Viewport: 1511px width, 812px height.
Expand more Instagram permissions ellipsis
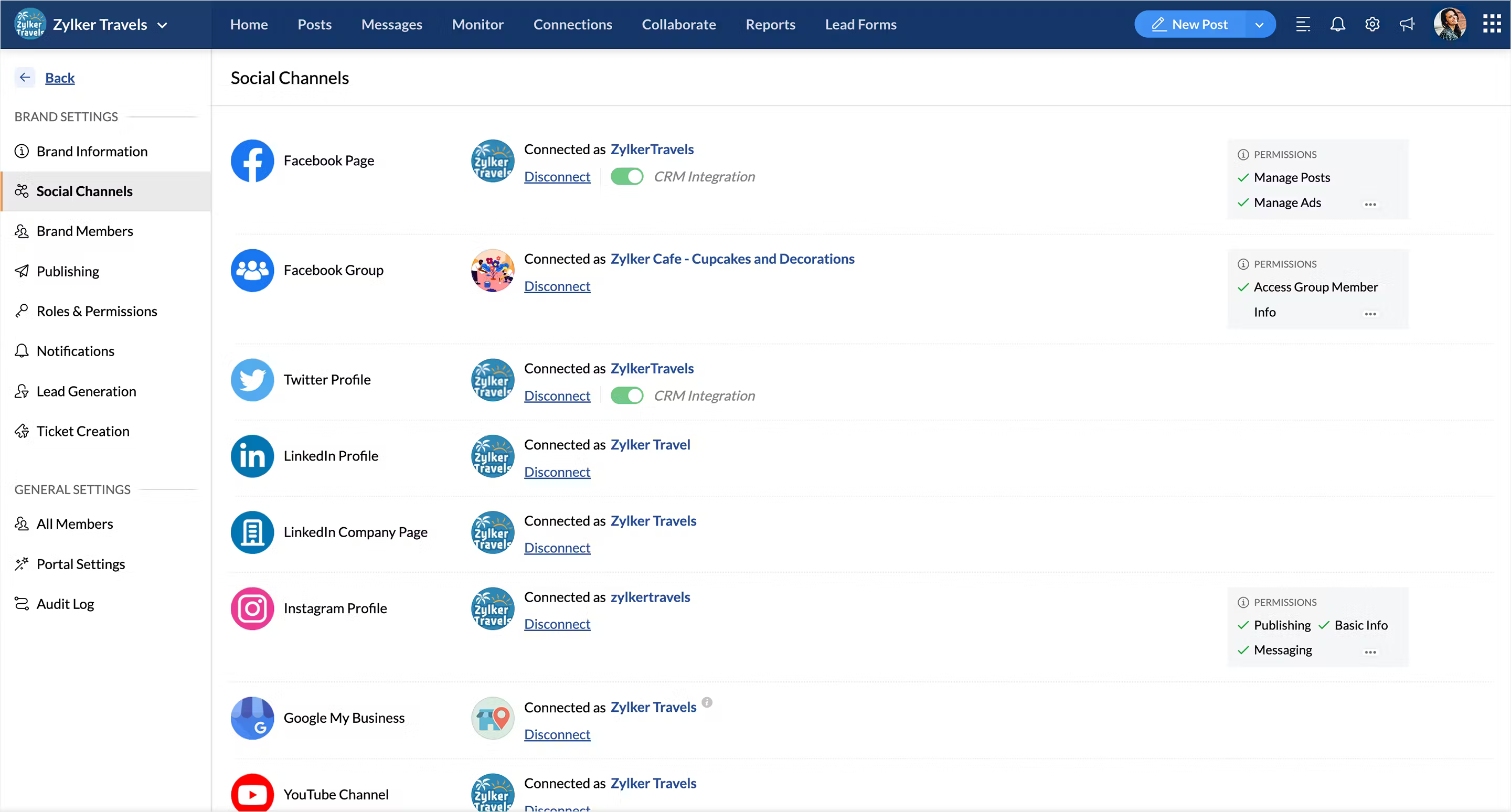click(x=1370, y=653)
